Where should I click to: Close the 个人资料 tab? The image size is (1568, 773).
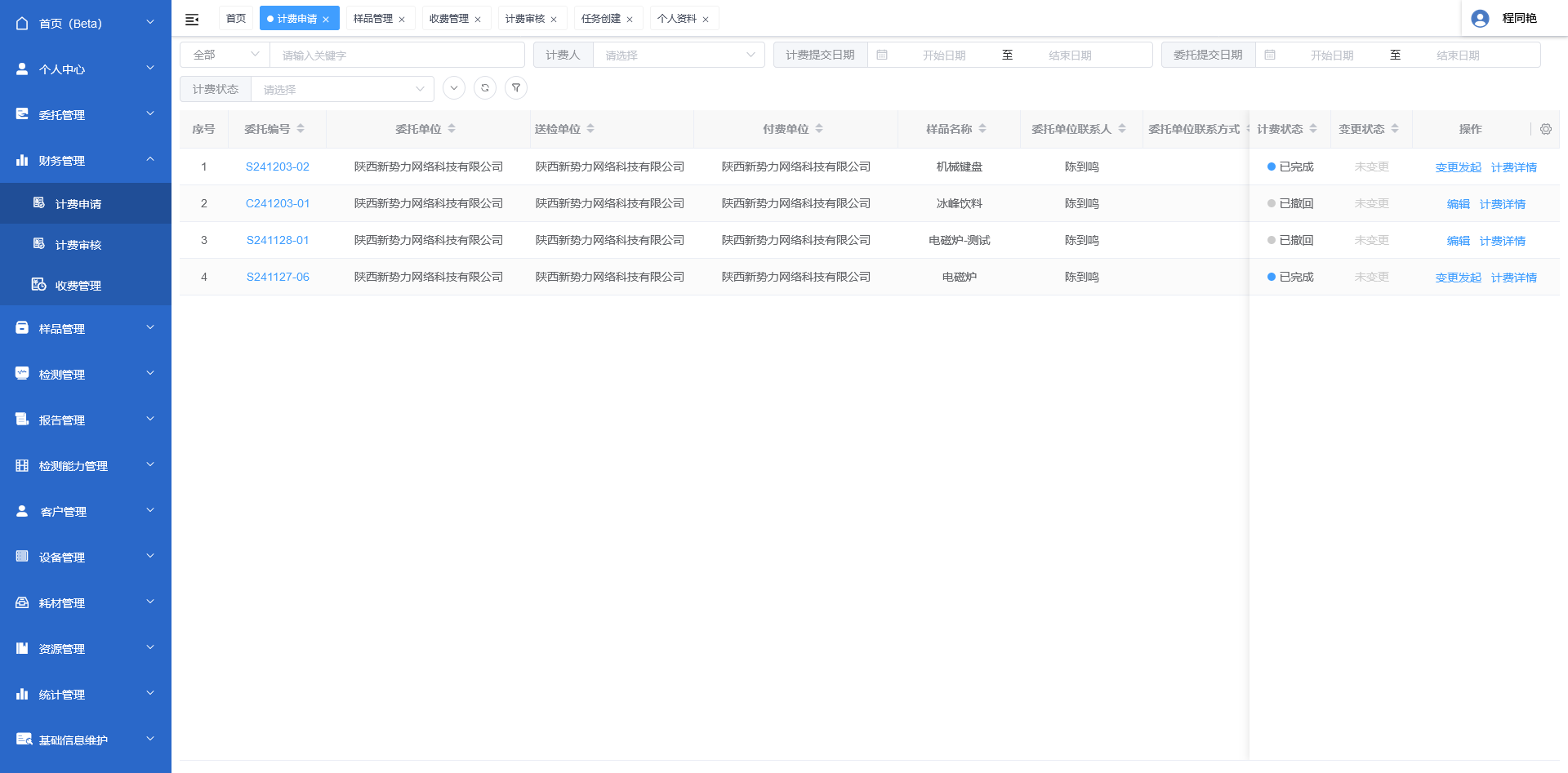pyautogui.click(x=706, y=20)
